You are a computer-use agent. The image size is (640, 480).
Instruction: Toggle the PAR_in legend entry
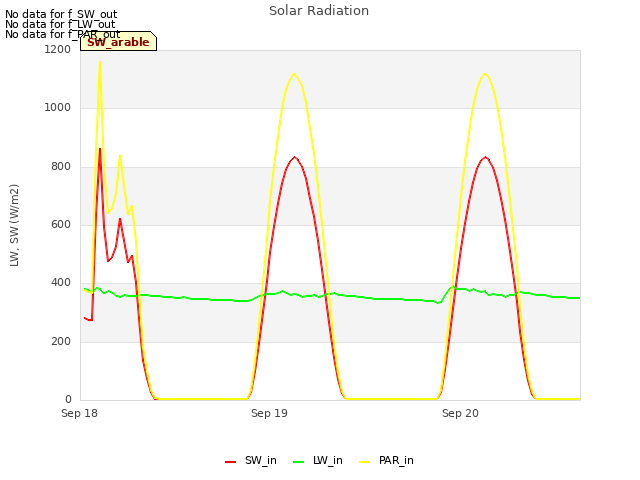387,460
